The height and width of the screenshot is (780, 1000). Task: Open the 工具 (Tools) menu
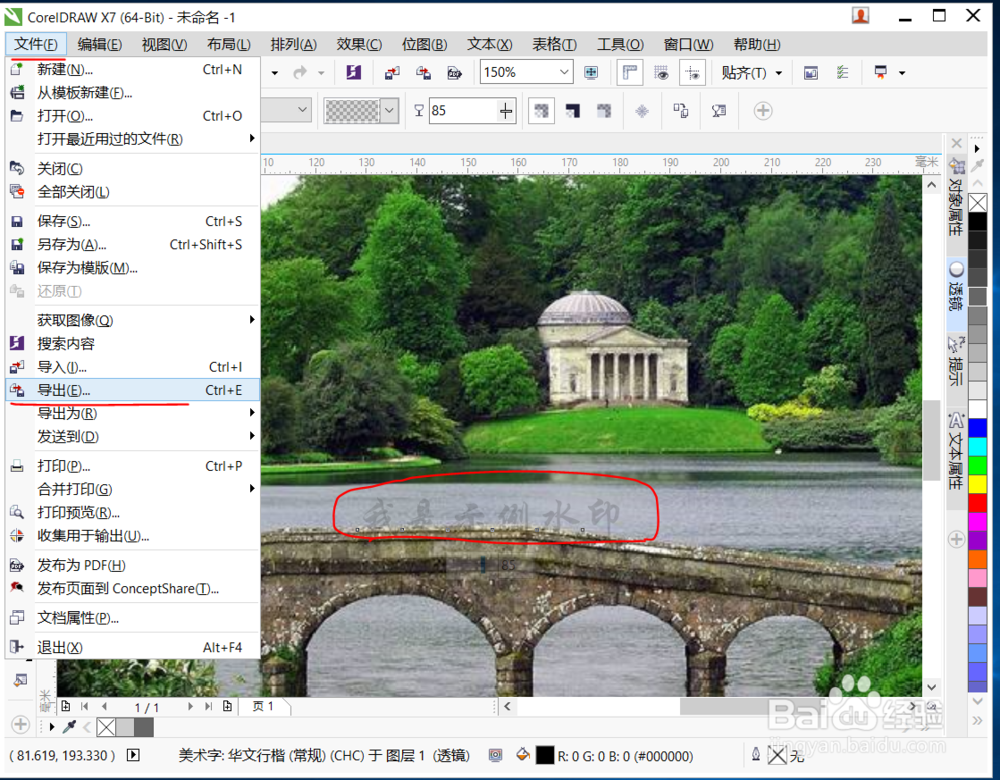coord(620,44)
